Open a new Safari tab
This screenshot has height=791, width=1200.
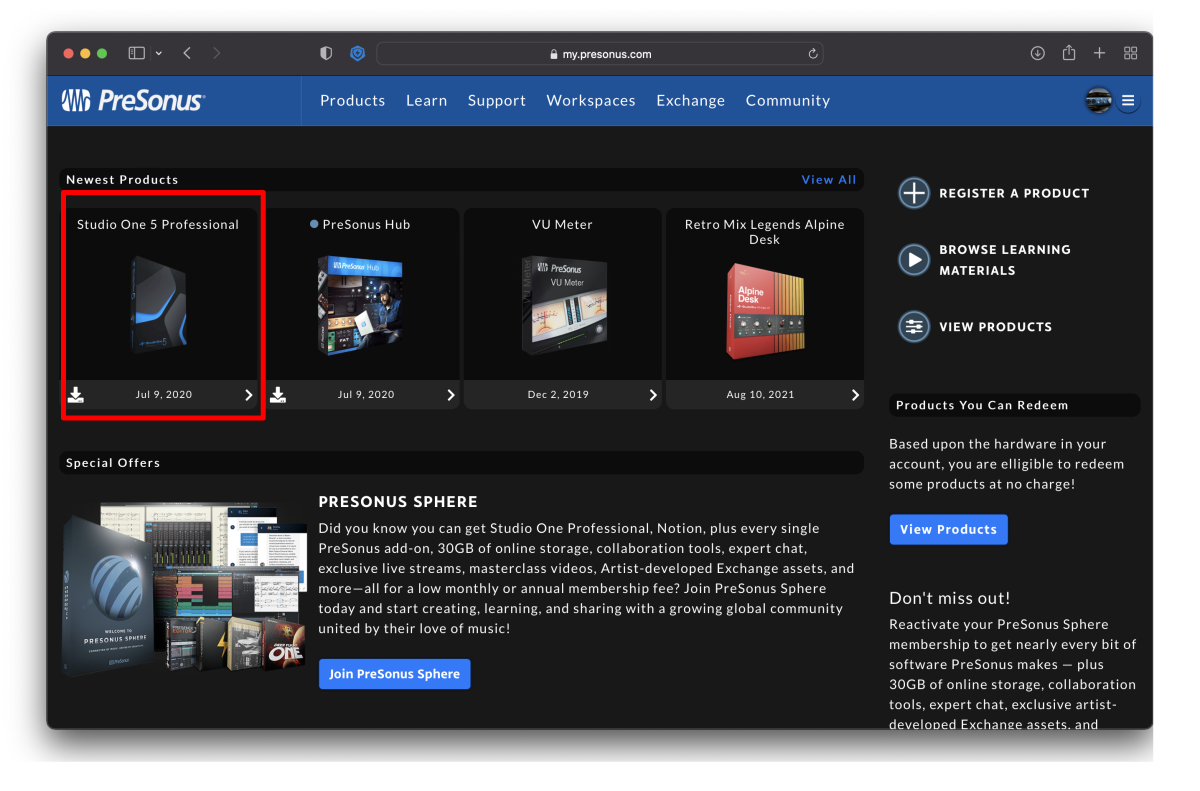[x=1100, y=53]
